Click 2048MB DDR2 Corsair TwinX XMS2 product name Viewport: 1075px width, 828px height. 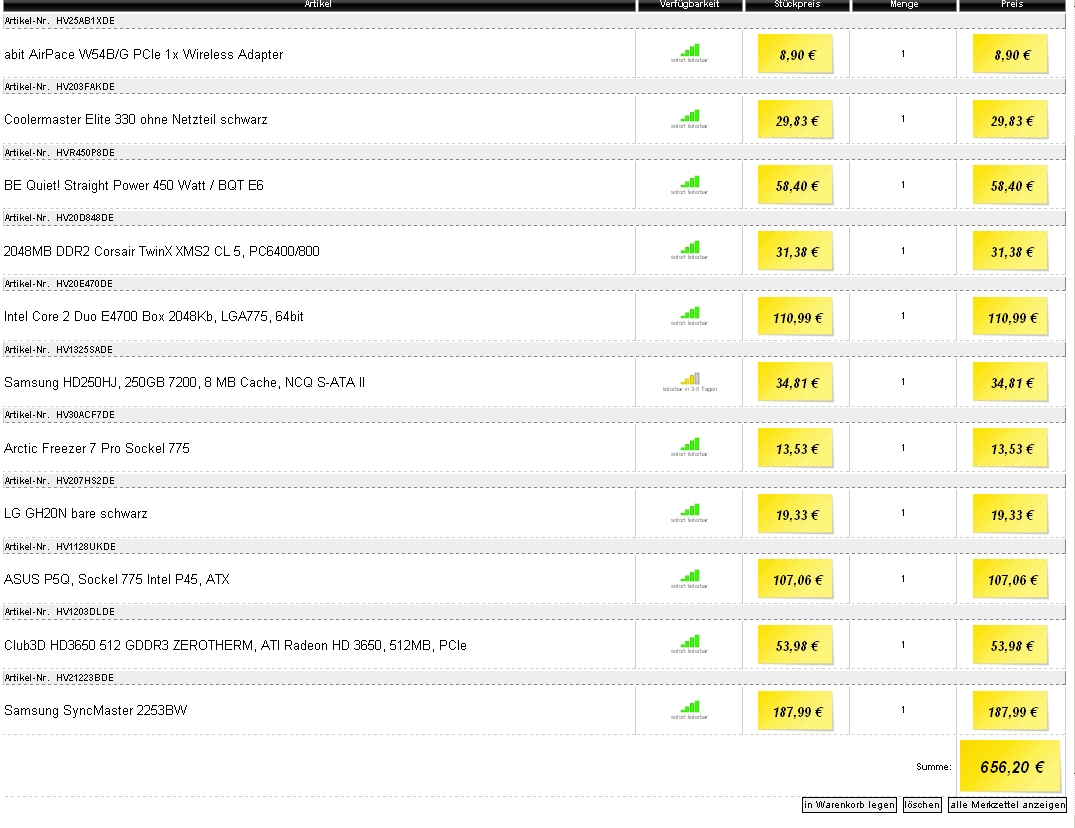[162, 251]
